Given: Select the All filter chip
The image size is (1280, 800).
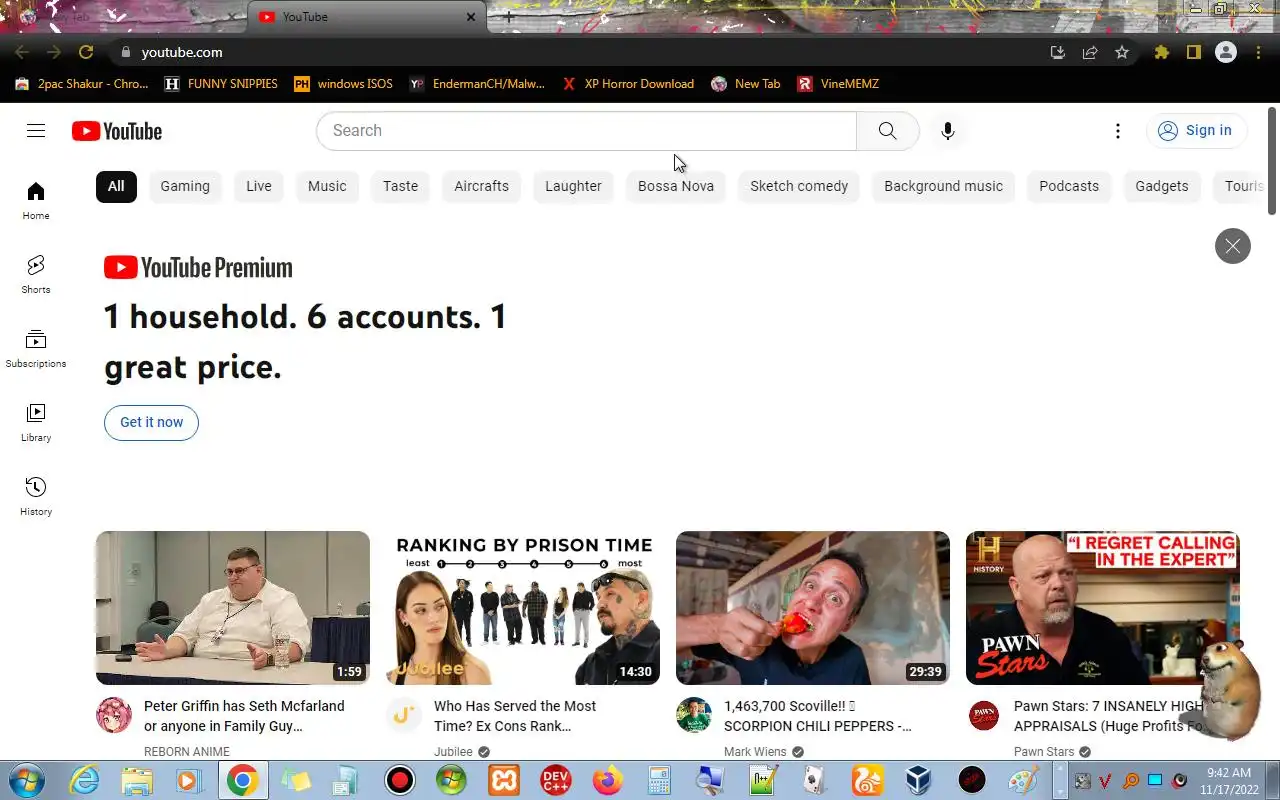Looking at the screenshot, I should point(116,186).
